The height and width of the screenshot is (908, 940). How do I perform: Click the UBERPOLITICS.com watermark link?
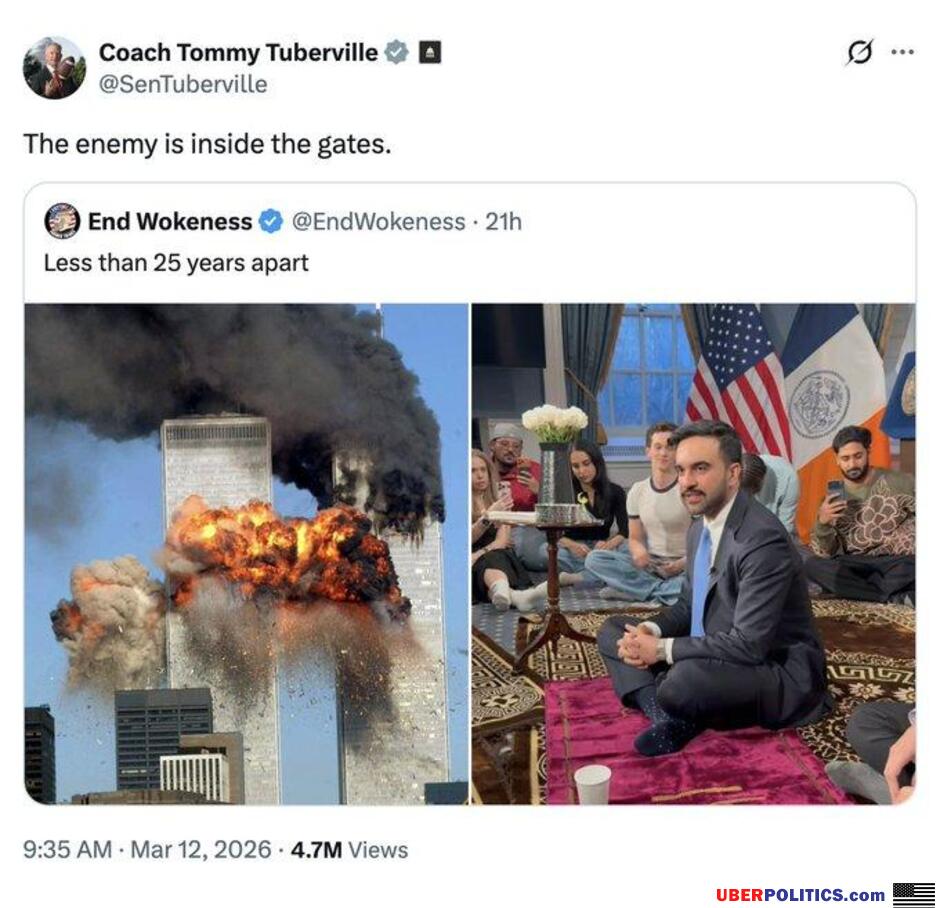800,895
